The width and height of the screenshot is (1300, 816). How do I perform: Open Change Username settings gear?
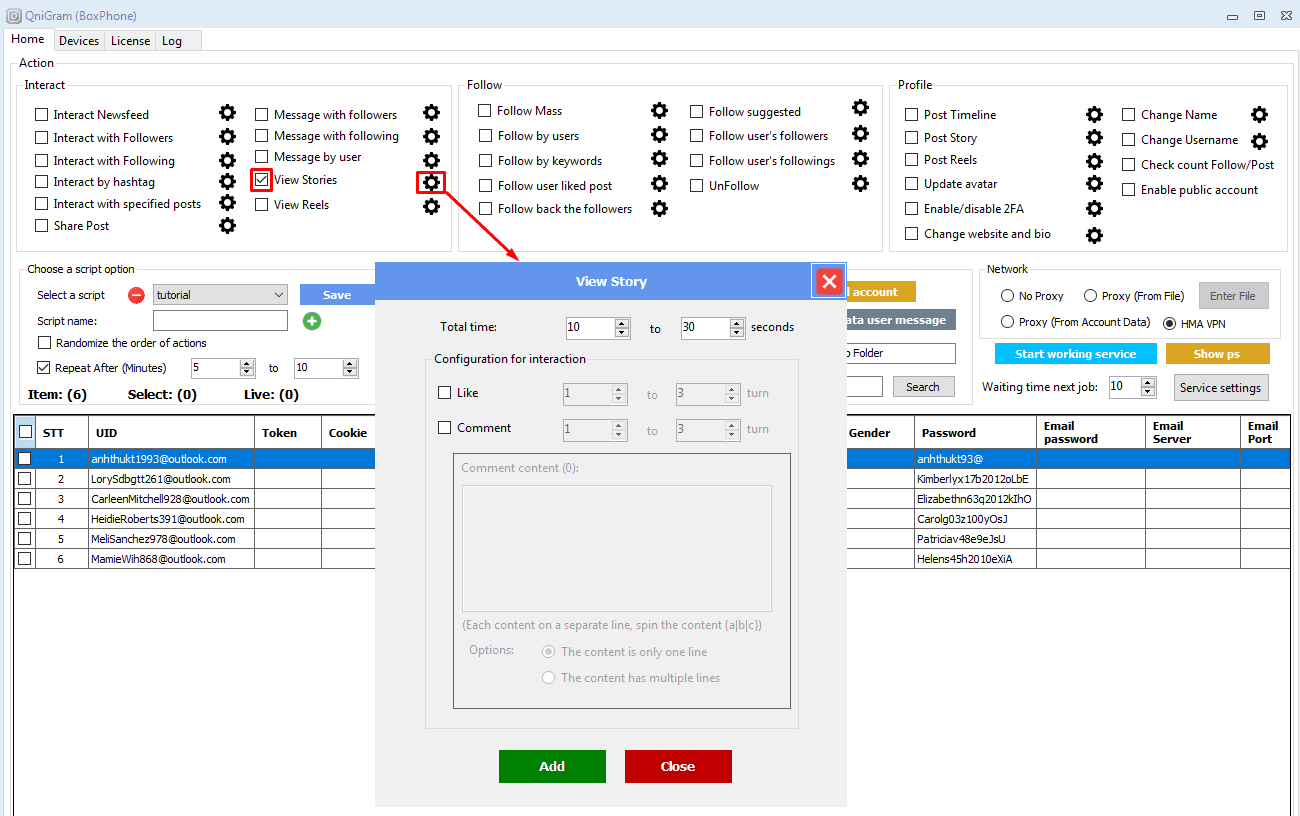1259,141
